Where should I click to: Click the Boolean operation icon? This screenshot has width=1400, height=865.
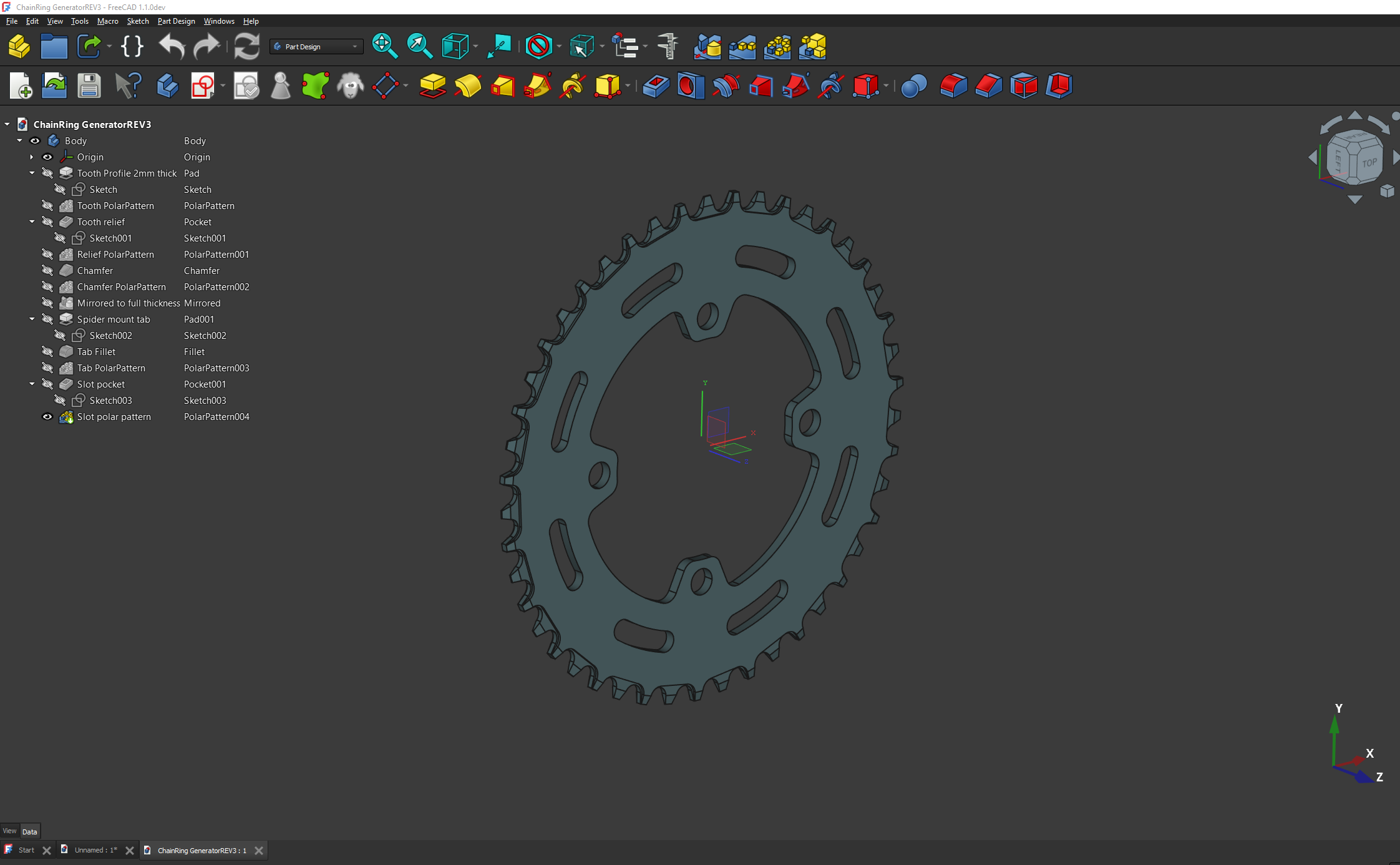[914, 86]
